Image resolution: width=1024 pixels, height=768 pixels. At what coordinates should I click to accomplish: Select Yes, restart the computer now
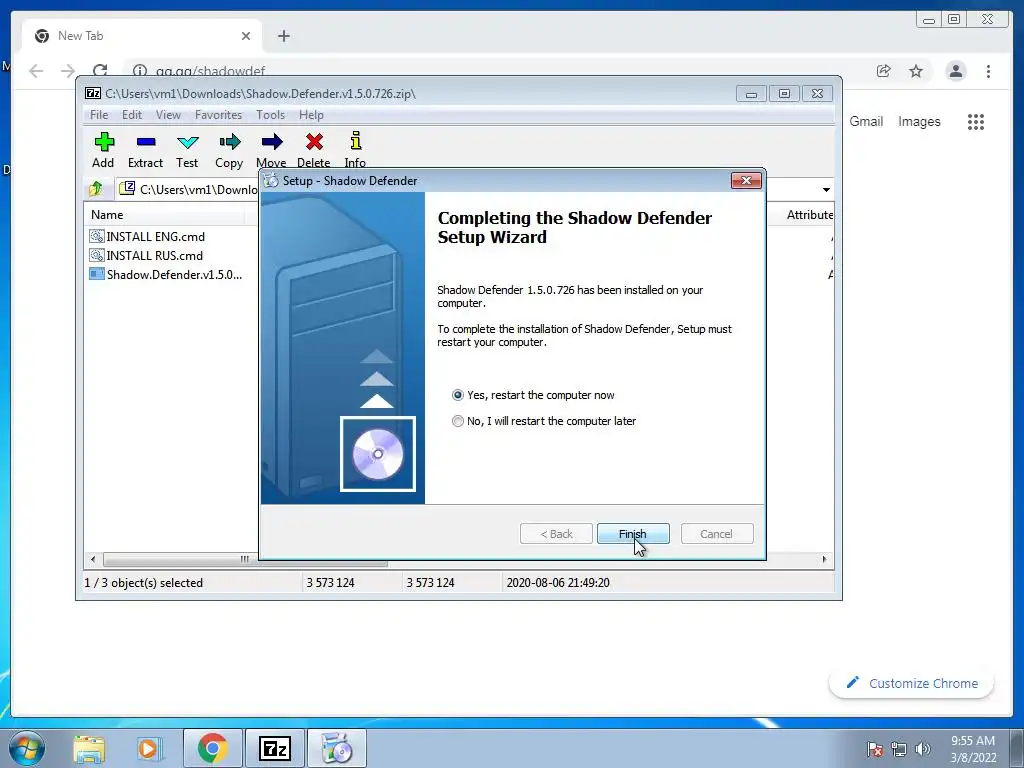point(533,395)
